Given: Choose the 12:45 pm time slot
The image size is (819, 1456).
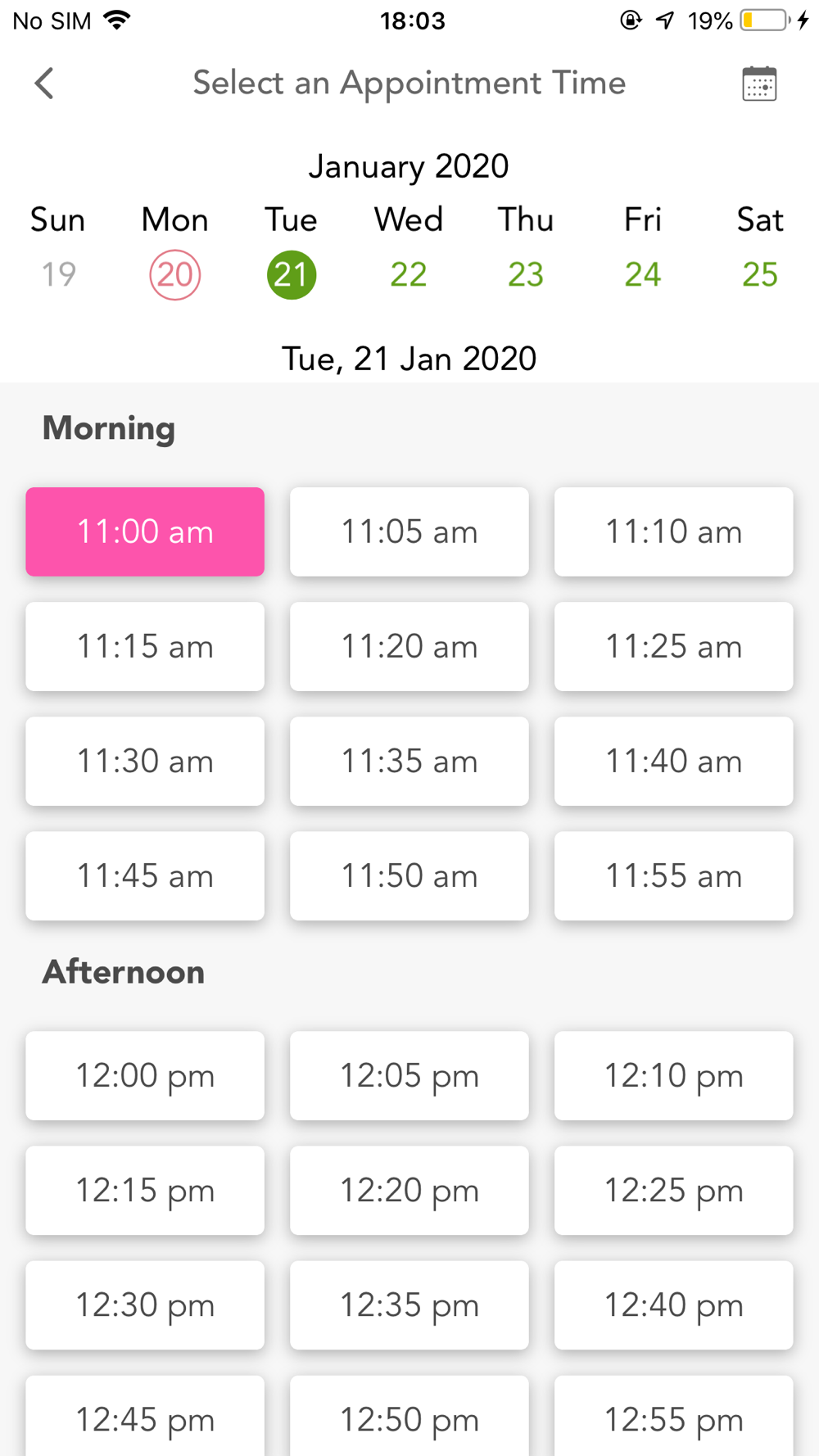Looking at the screenshot, I should [x=145, y=1416].
